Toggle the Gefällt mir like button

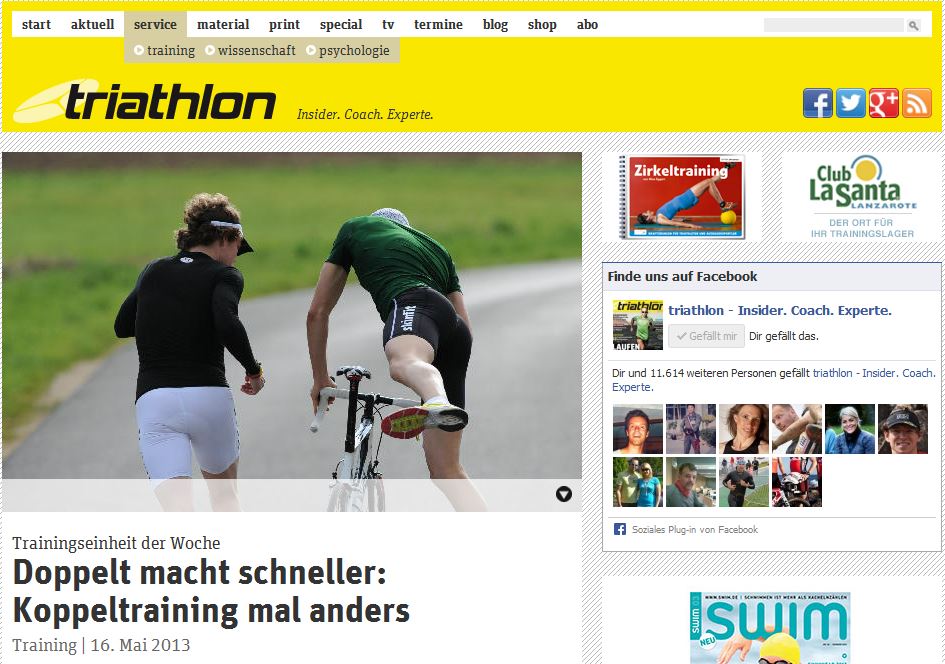point(706,336)
